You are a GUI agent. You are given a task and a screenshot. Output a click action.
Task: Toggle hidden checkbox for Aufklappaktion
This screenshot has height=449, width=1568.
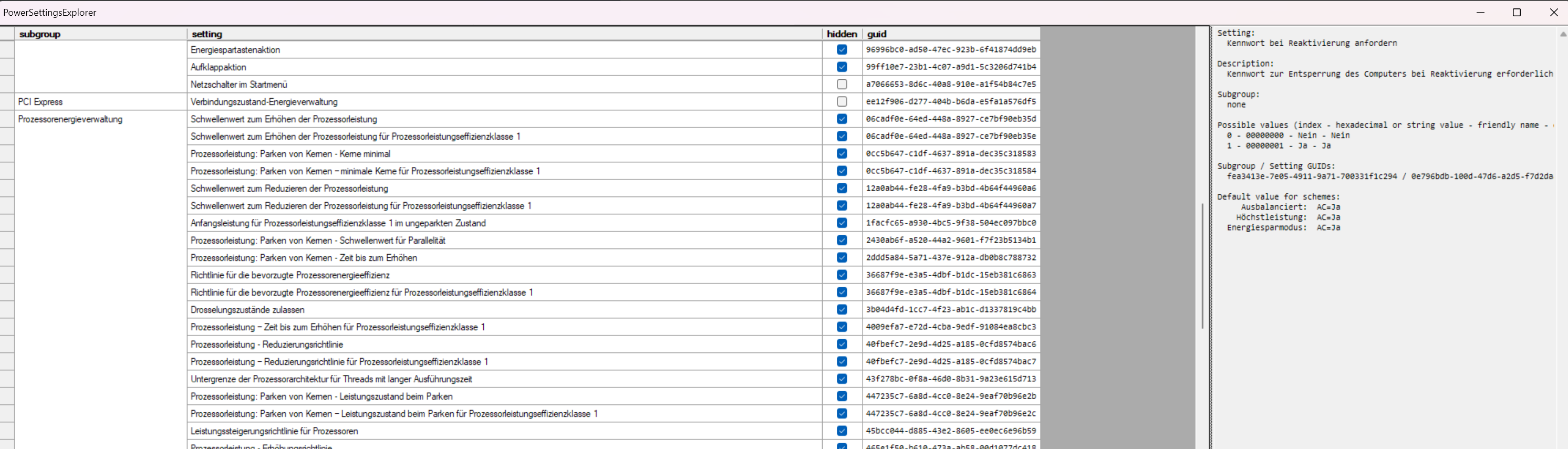coord(842,67)
